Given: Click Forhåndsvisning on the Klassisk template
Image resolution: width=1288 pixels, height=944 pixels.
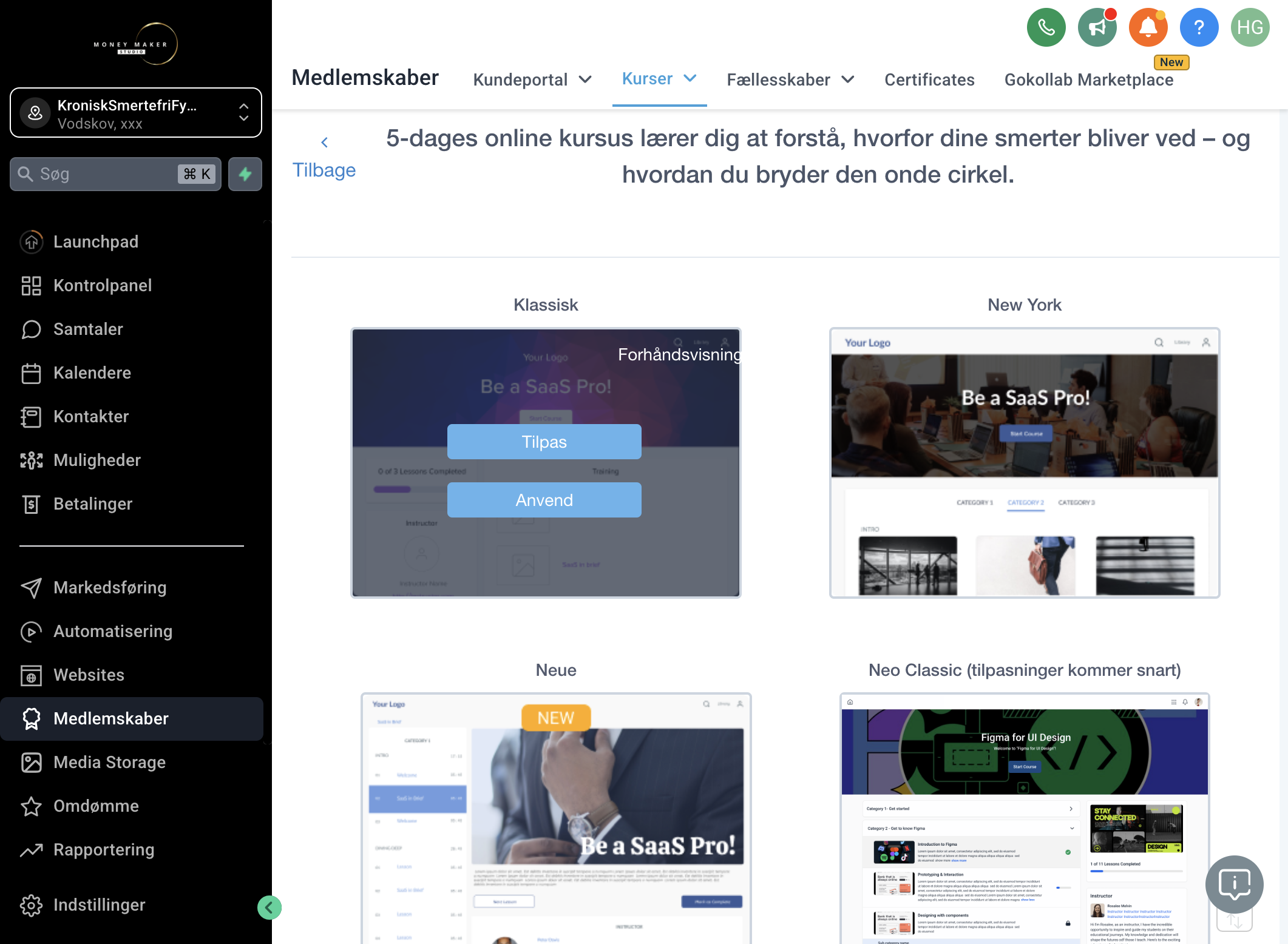Looking at the screenshot, I should click(x=679, y=354).
